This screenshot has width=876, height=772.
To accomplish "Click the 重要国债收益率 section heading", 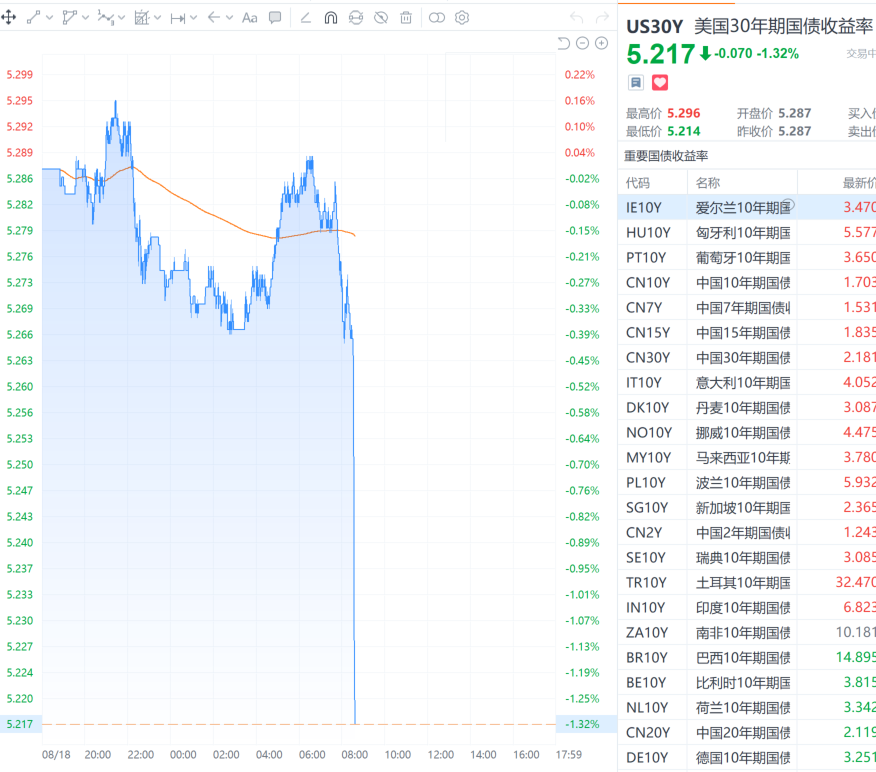I will pos(666,156).
